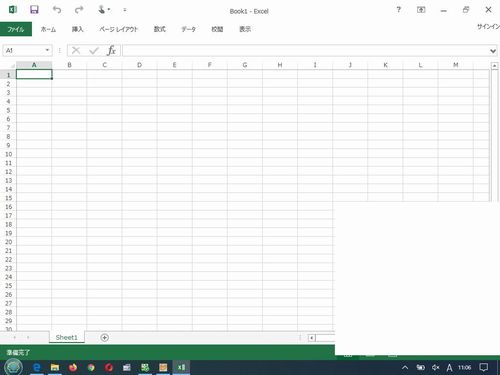Expand the Name Box dropdown arrow
This screenshot has width=500, height=375.
[x=47, y=50]
